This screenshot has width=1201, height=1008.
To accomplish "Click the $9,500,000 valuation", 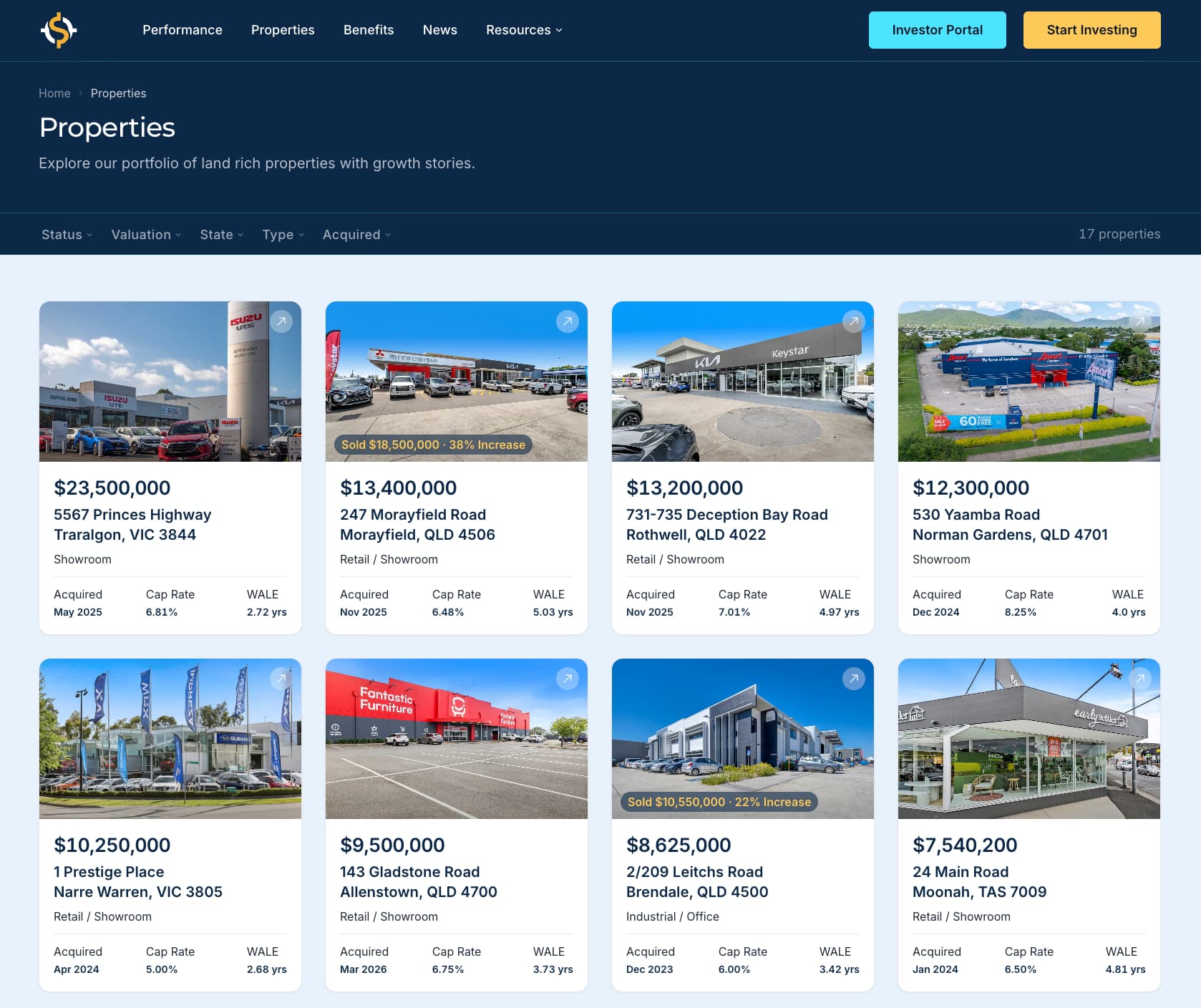I will (392, 845).
